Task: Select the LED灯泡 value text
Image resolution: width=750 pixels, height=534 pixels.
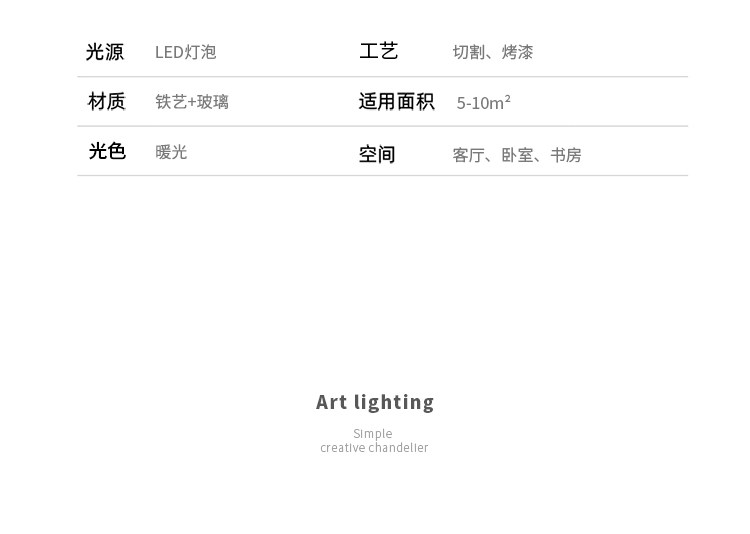Action: (x=185, y=52)
